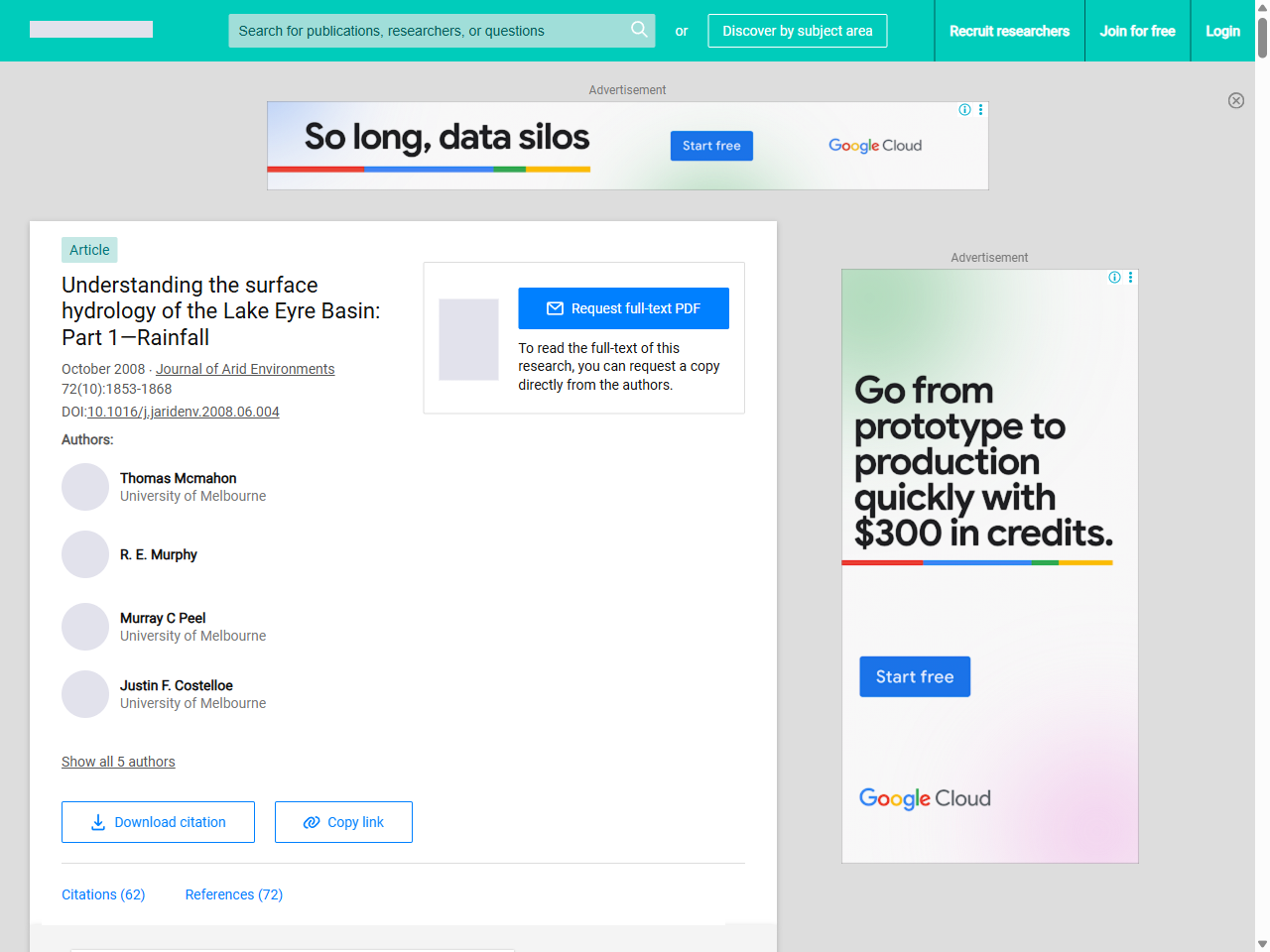Open the Journal of Arid Environments link

pyautogui.click(x=245, y=369)
